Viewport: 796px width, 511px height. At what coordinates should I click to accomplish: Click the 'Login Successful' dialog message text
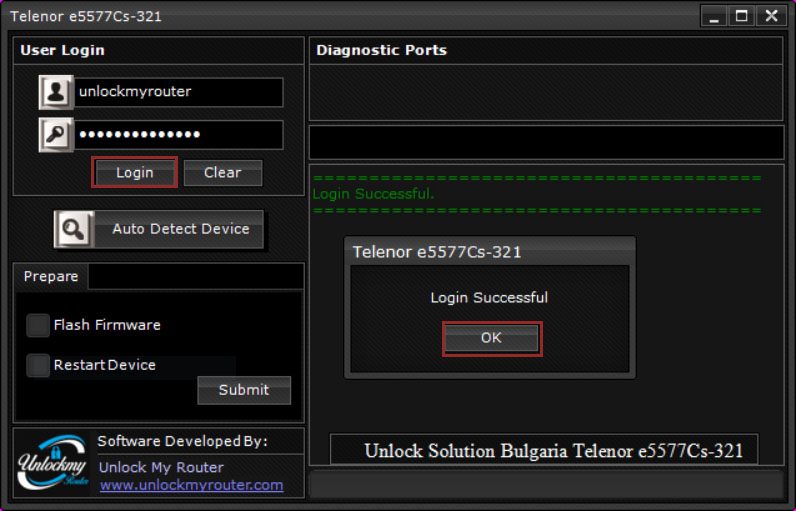point(489,297)
